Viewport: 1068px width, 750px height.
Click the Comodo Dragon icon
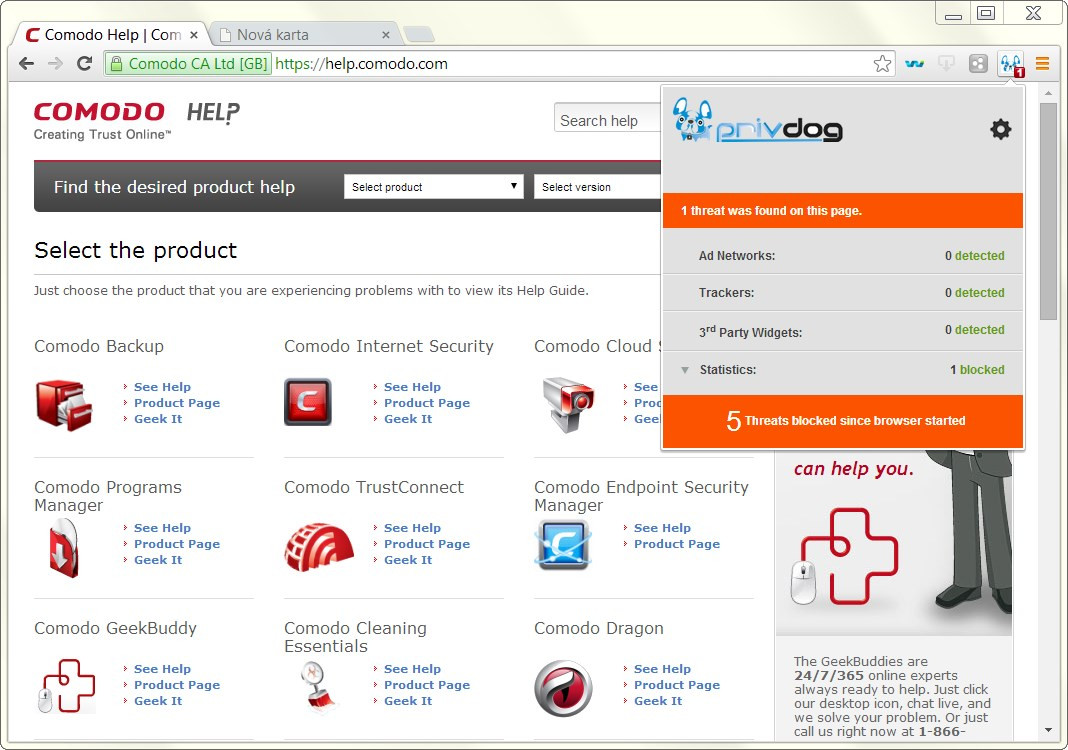563,688
